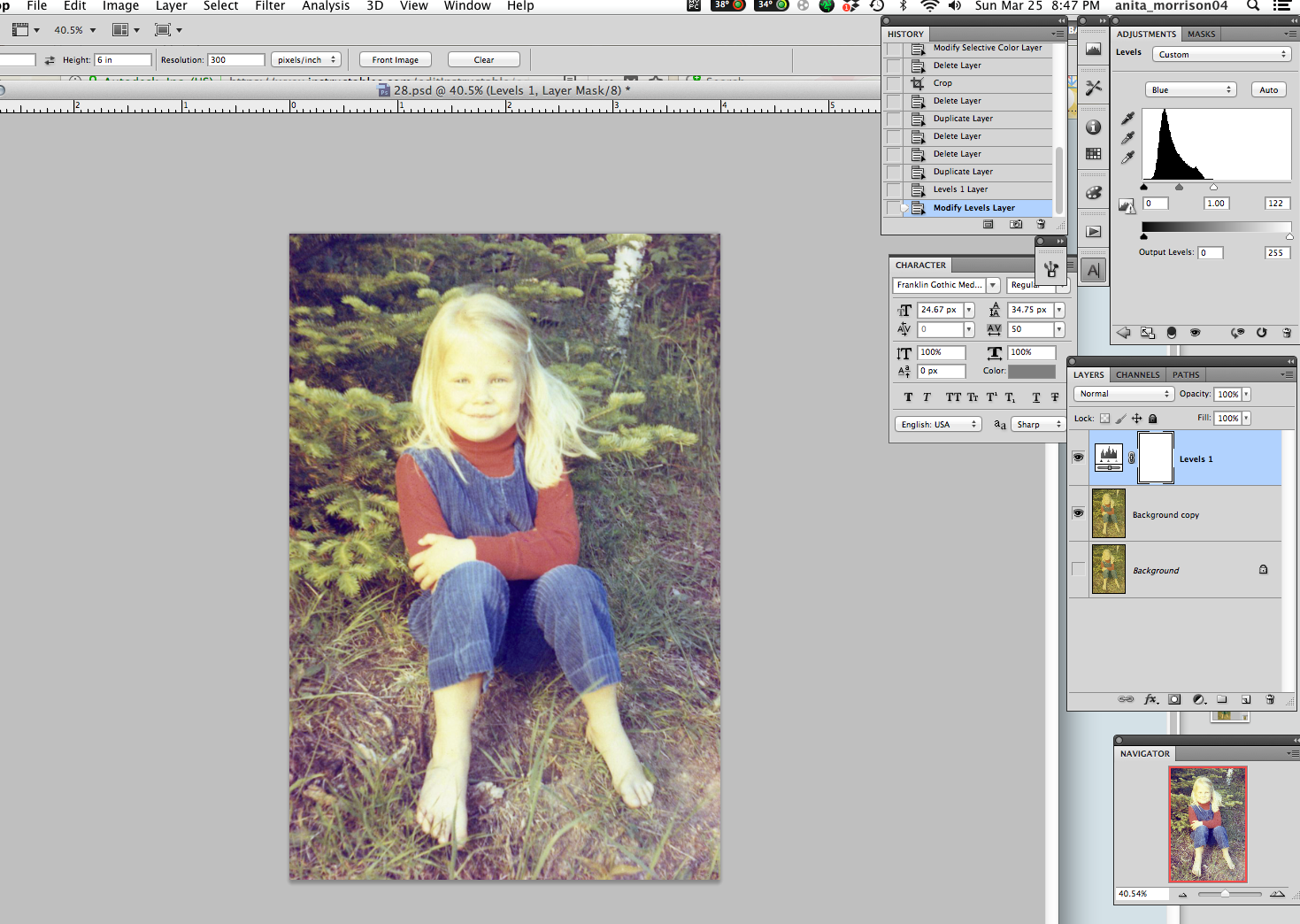Apply Faux Bold text style
The width and height of the screenshot is (1300, 924).
tap(909, 397)
